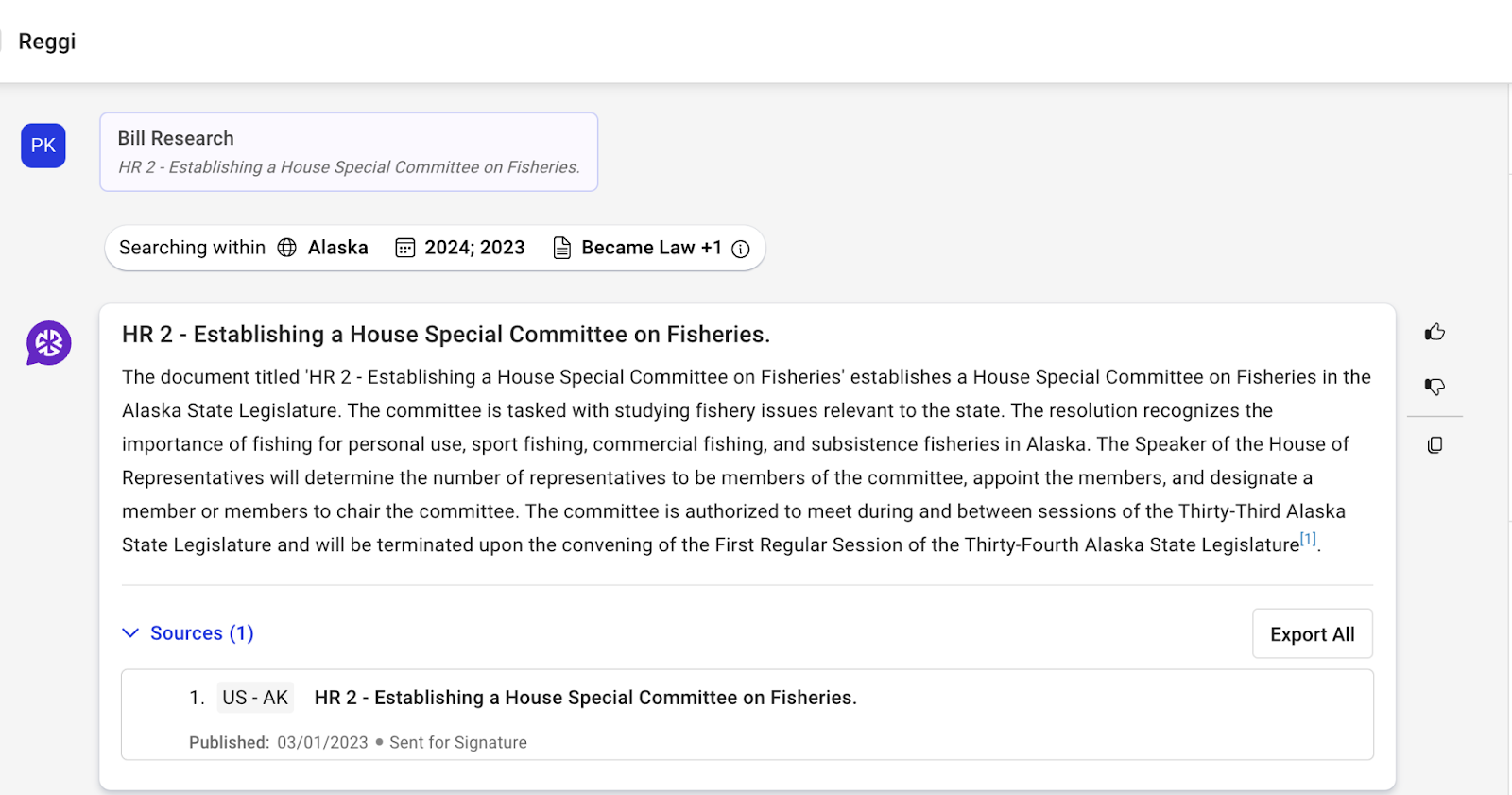
Task: Open the 2024; 2023 year filter
Action: (x=474, y=248)
